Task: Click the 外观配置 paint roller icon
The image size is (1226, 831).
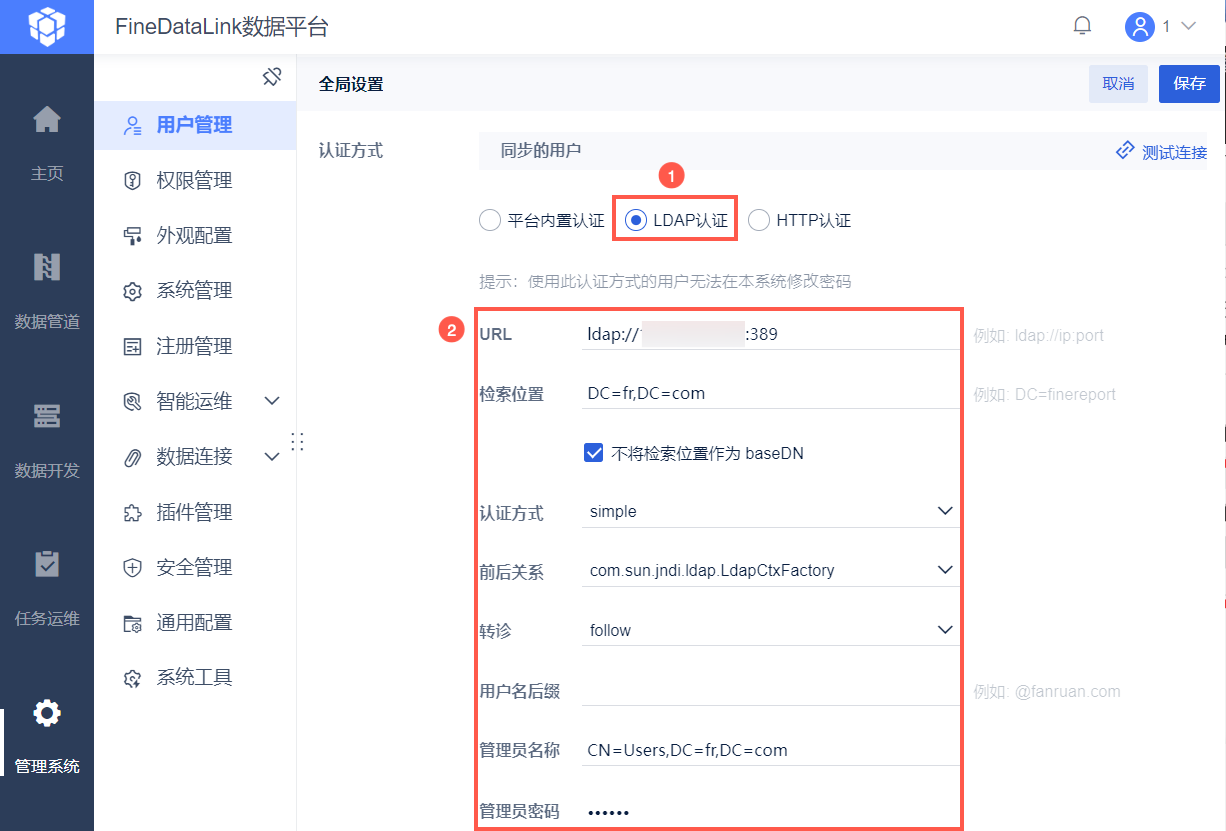Action: pyautogui.click(x=132, y=236)
